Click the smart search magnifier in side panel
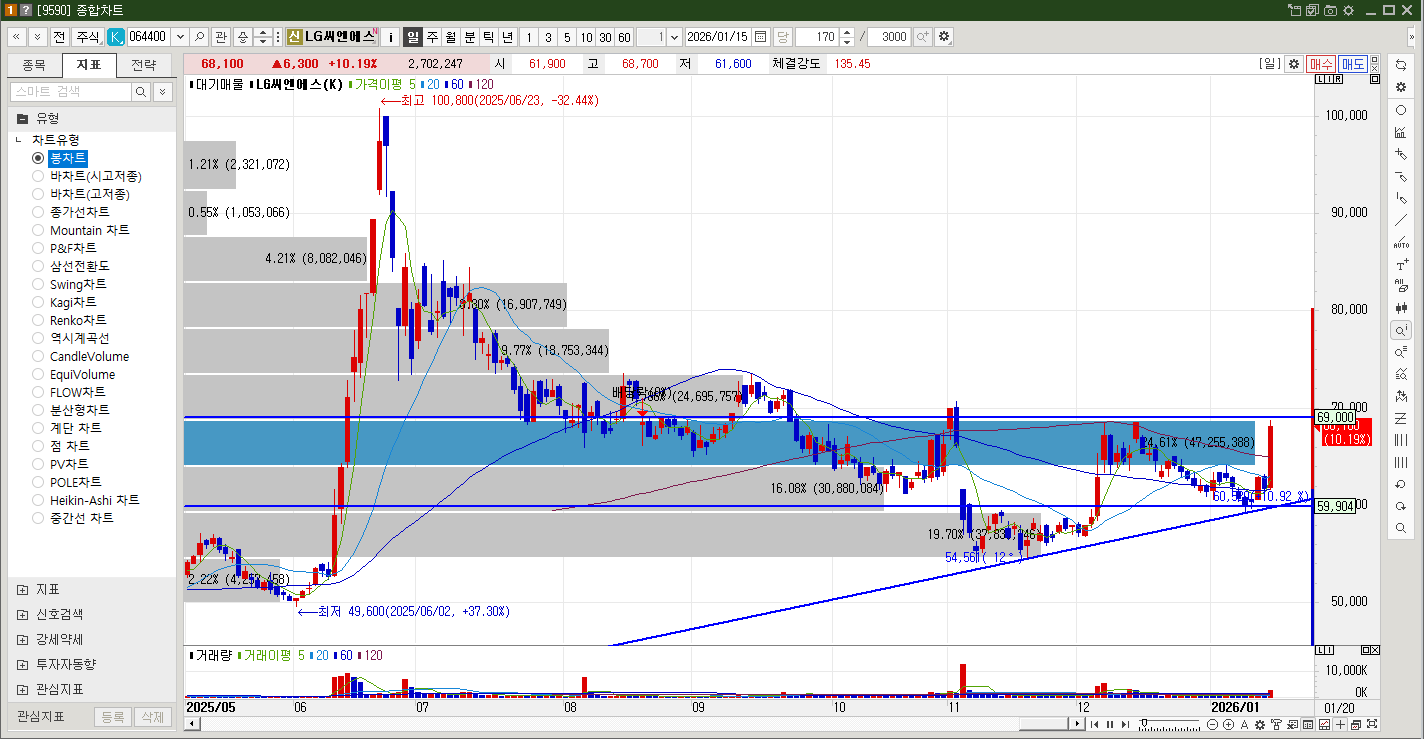This screenshot has width=1424, height=739. [142, 92]
